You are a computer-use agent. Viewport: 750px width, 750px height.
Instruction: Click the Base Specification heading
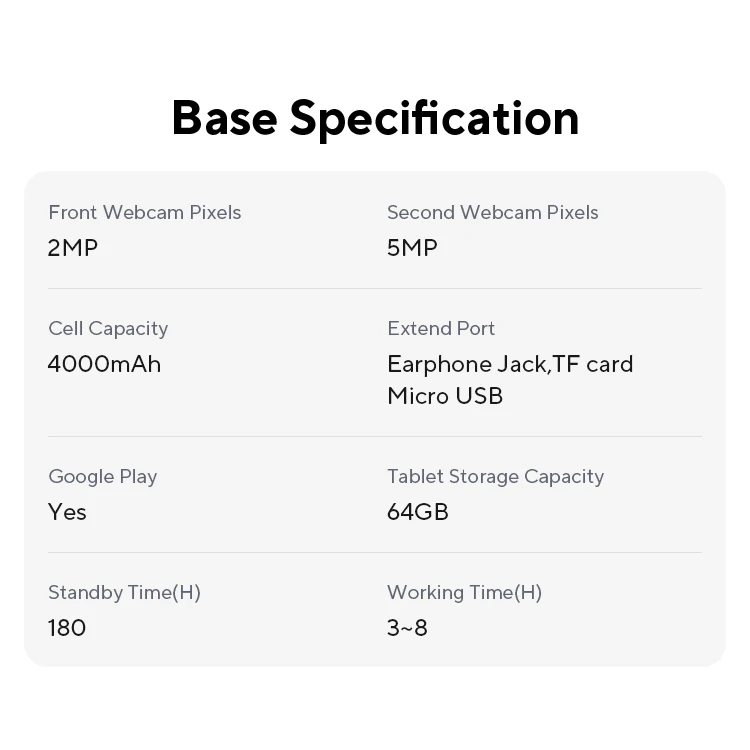point(375,118)
